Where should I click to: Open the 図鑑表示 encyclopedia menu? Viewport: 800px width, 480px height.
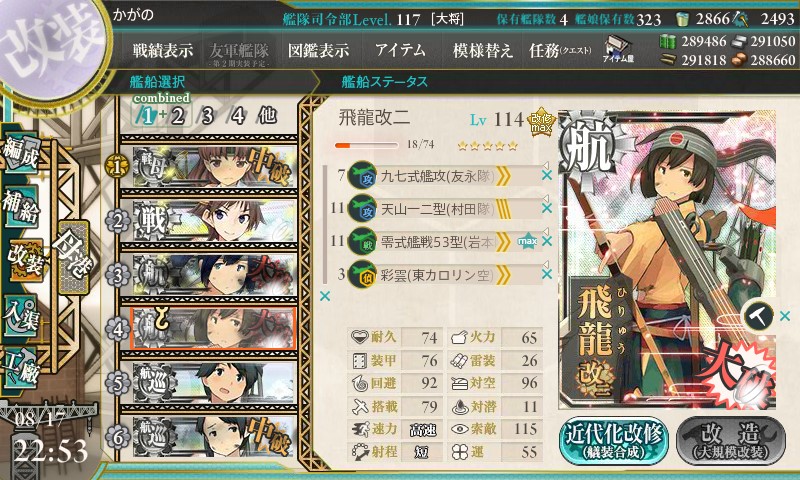pos(318,50)
